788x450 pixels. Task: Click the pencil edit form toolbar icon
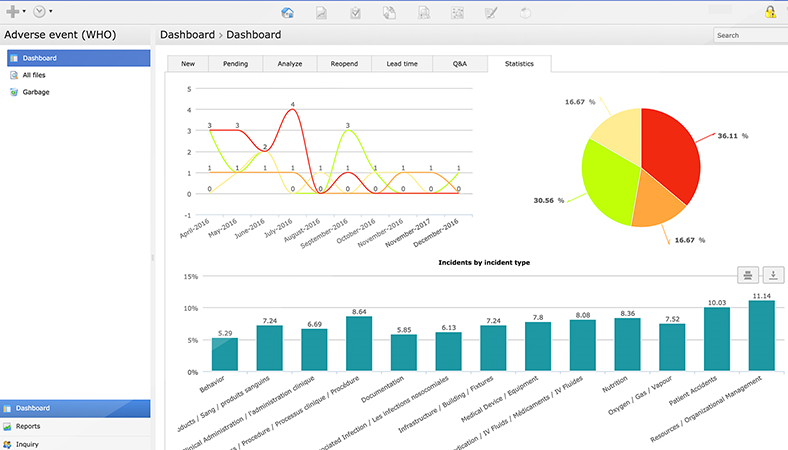491,13
